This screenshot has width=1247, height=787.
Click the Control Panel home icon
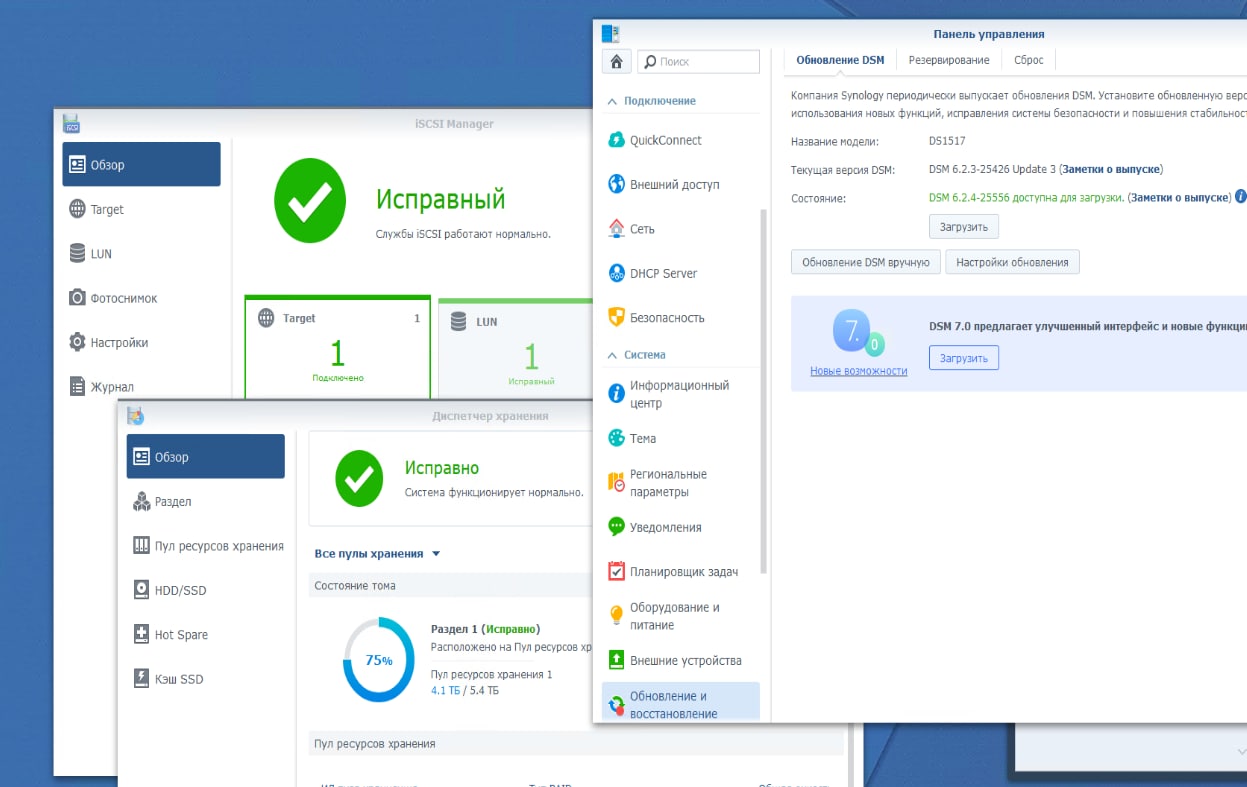[x=616, y=61]
